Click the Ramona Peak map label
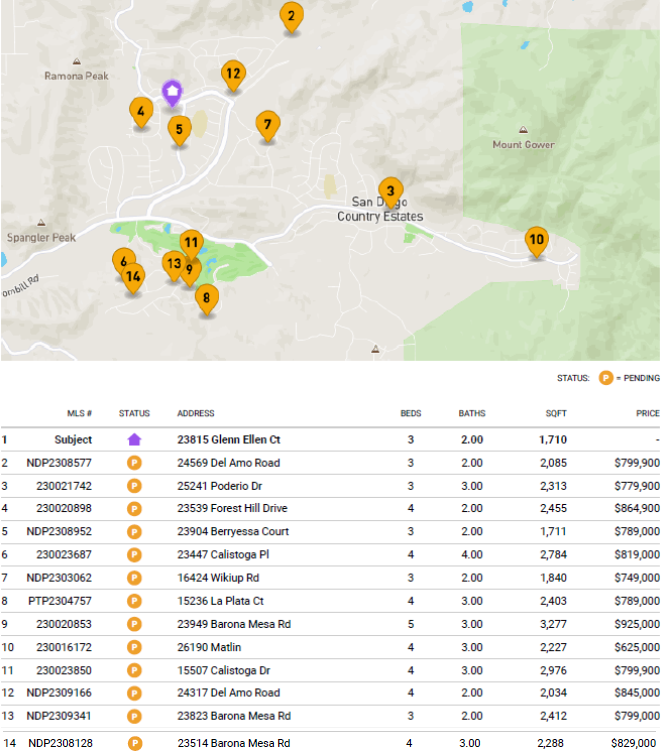Screen dimensions: 666x754 tap(76, 75)
